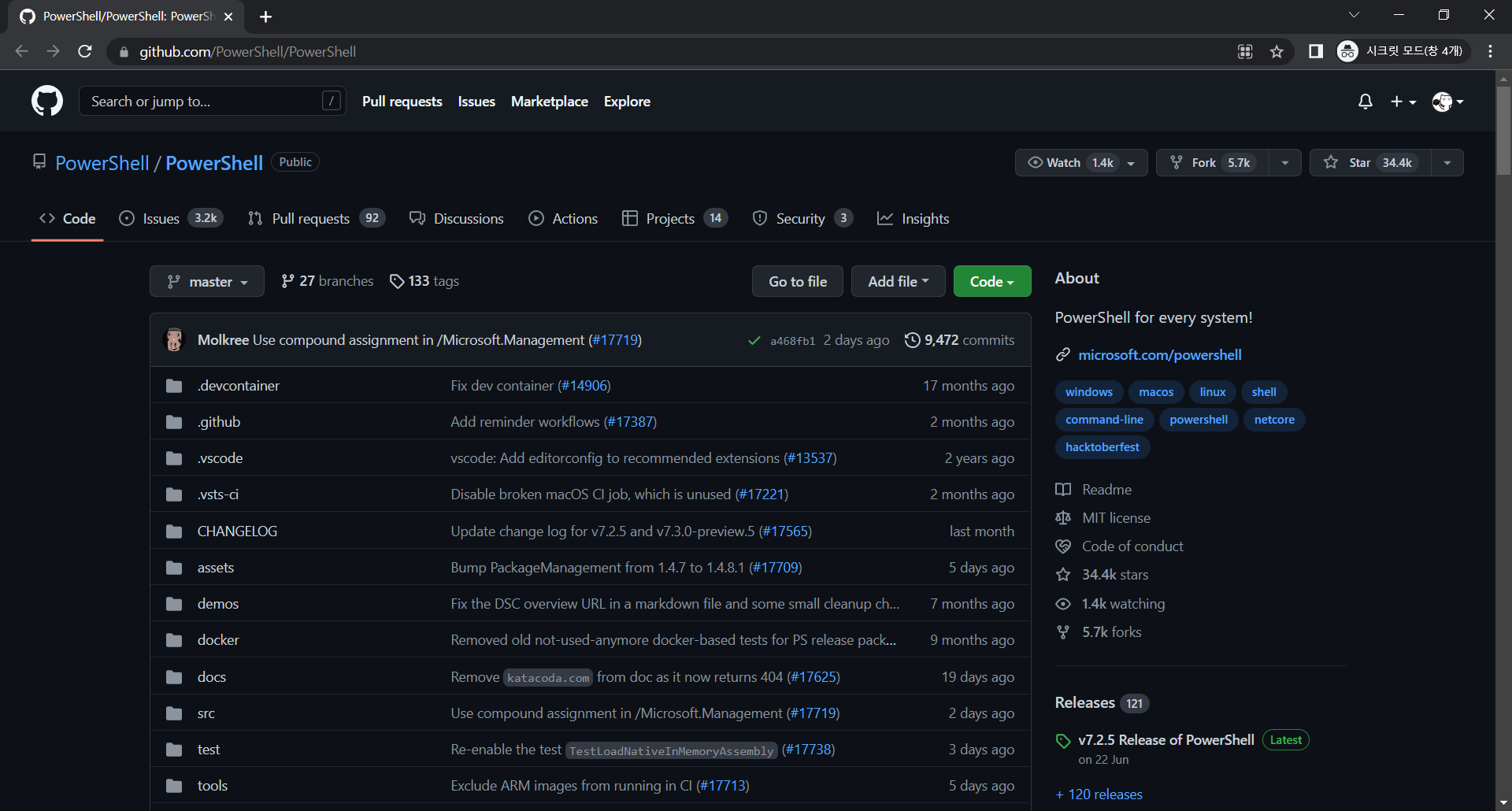Open commit a468fb1
Image resolution: width=1512 pixels, height=811 pixels.
792,341
